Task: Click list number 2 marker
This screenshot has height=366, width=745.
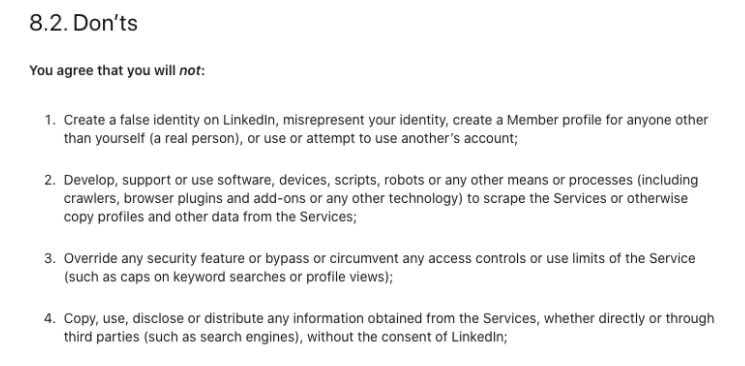Action: click(50, 180)
